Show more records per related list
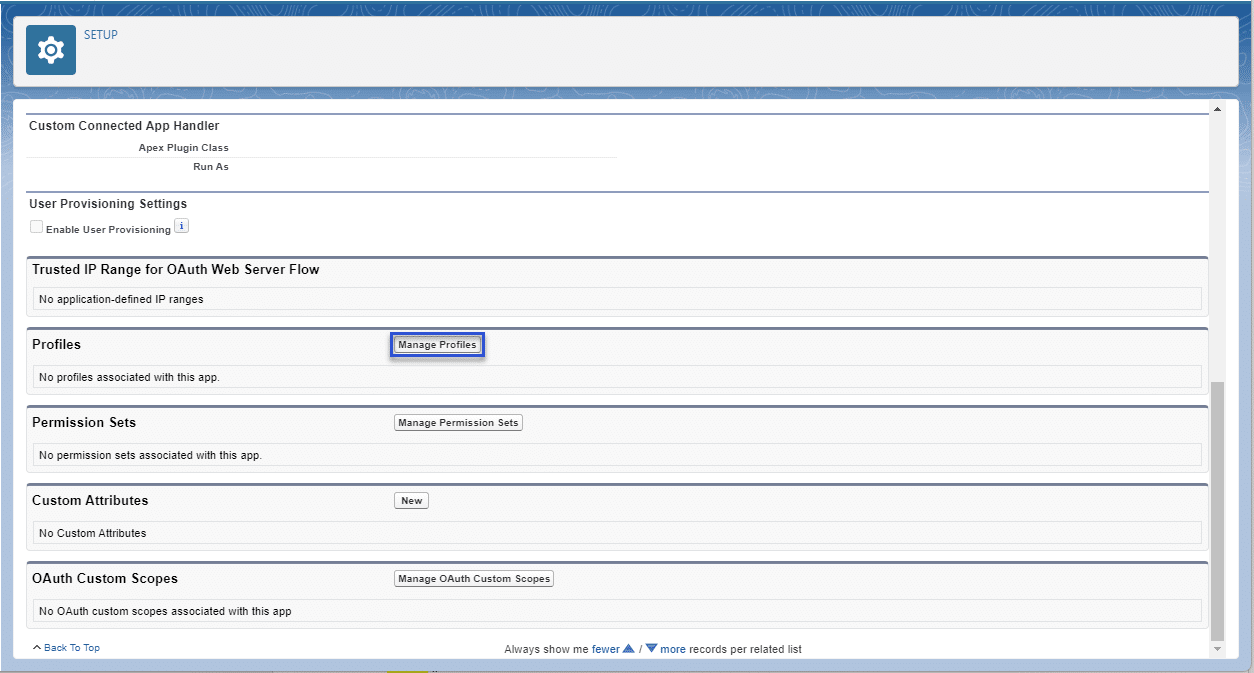The width and height of the screenshot is (1254, 673). tap(672, 648)
